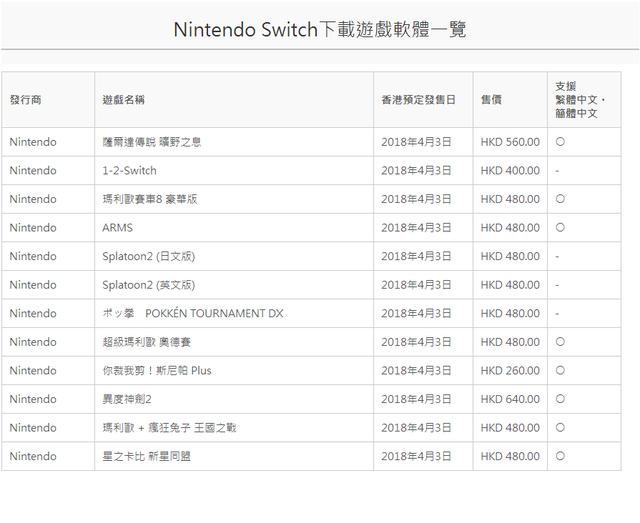Select the release date in ARMS row
This screenshot has width=640, height=523.
coord(416,227)
